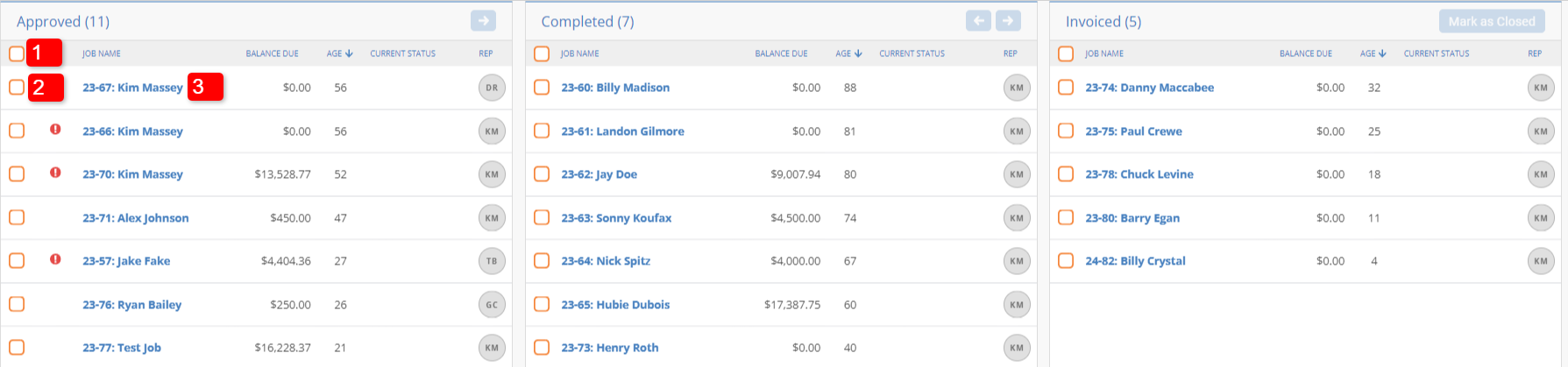Open job 24-82: Billy Crystal
The width and height of the screenshot is (1568, 367).
pos(1135,261)
